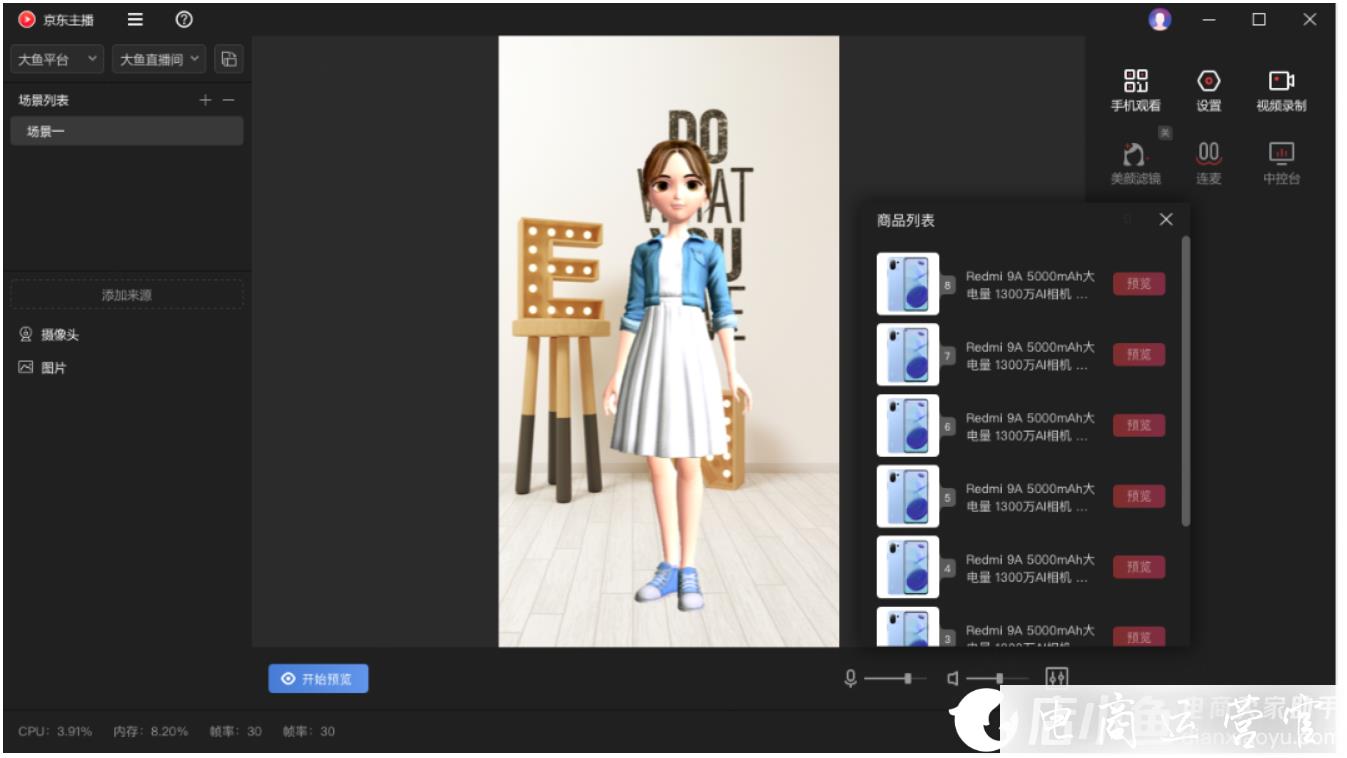The width and height of the screenshot is (1347, 758).
Task: Click the product 4 Redmi thumbnail
Action: (x=908, y=567)
